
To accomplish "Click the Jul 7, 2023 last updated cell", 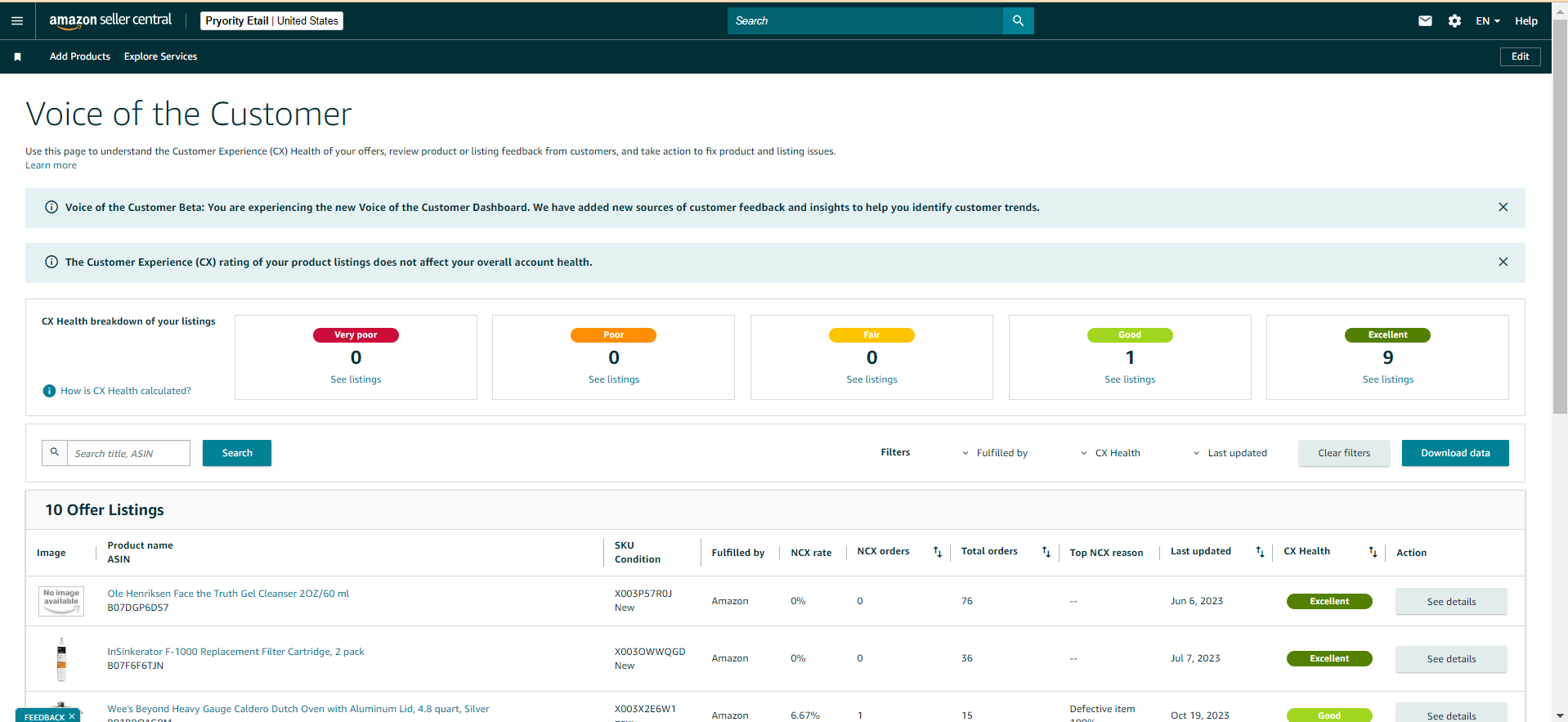I will click(1195, 658).
